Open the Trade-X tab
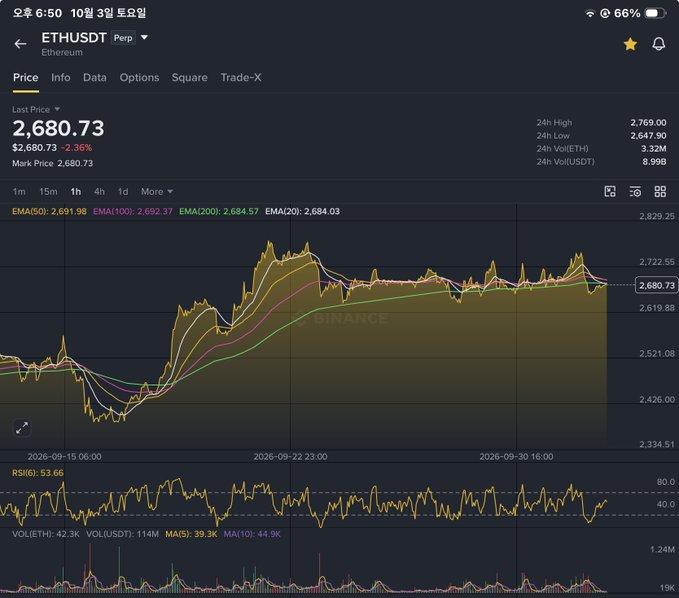Viewport: 679px width, 598px height. (241, 78)
